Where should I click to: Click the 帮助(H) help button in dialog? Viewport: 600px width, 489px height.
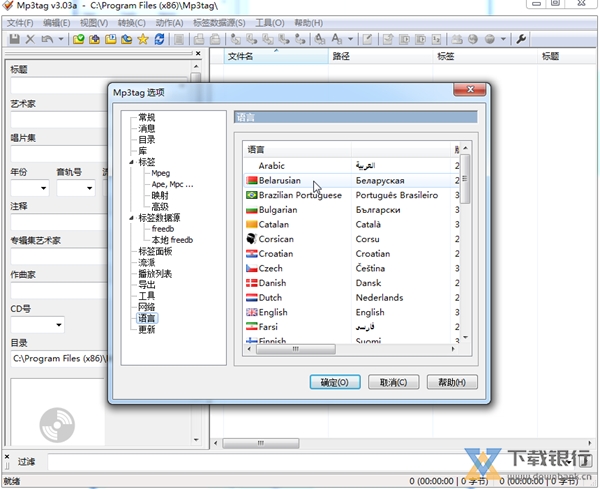click(x=452, y=382)
